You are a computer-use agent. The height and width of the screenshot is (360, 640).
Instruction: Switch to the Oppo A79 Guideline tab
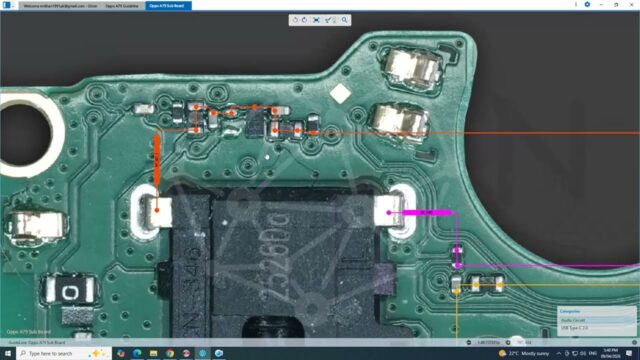(122, 6)
